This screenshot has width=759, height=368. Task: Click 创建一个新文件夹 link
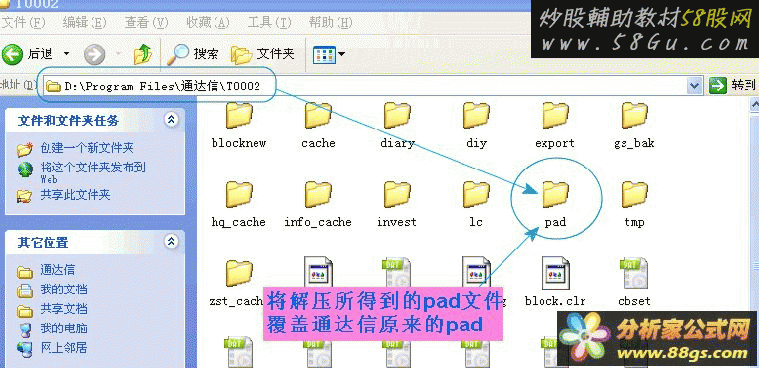[87, 148]
